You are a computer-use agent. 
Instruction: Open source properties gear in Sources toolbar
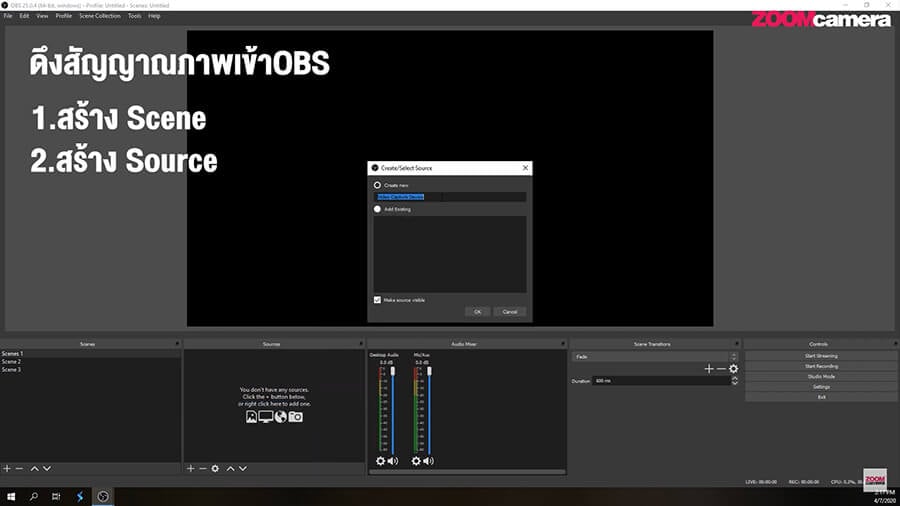coord(215,469)
